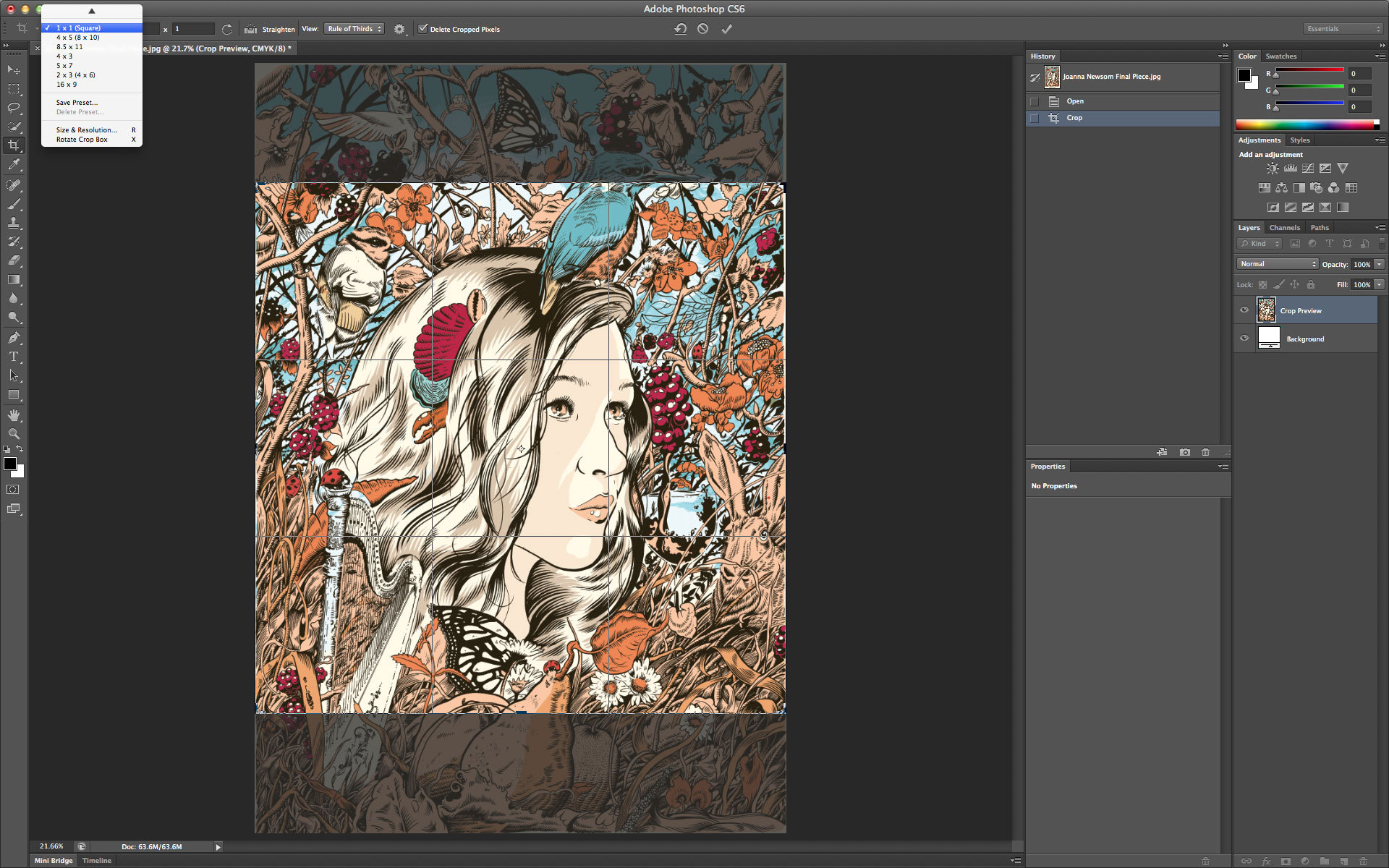Switch to the Swatches tab
The height and width of the screenshot is (868, 1389).
pyautogui.click(x=1280, y=56)
